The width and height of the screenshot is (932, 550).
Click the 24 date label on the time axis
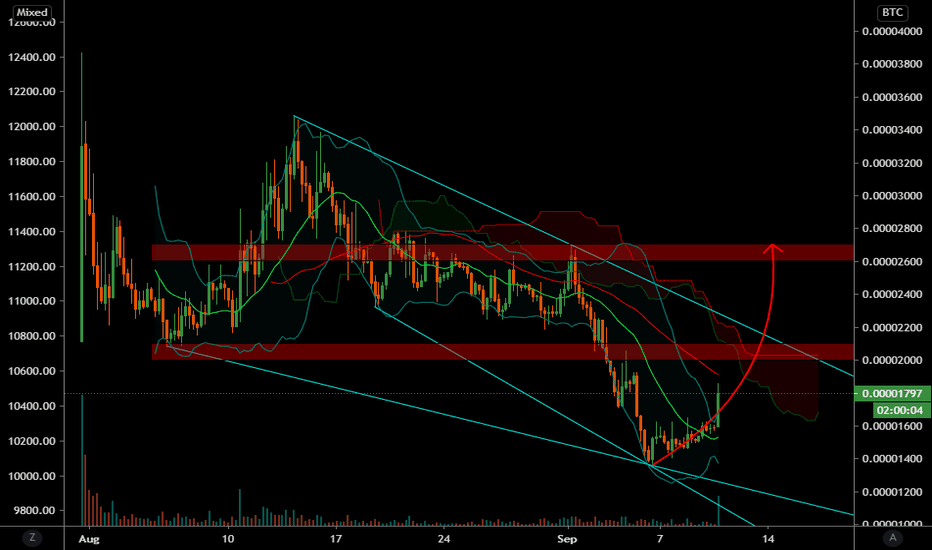coord(443,539)
